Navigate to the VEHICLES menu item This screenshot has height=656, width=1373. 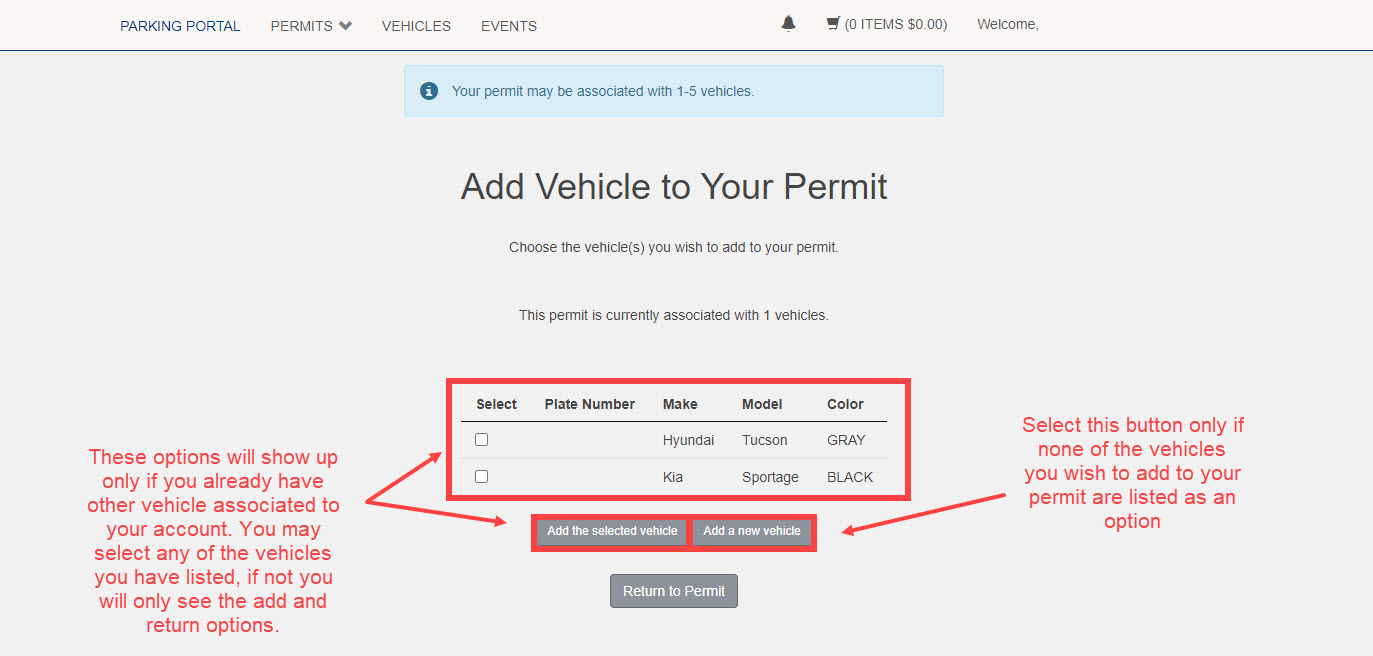[x=416, y=25]
